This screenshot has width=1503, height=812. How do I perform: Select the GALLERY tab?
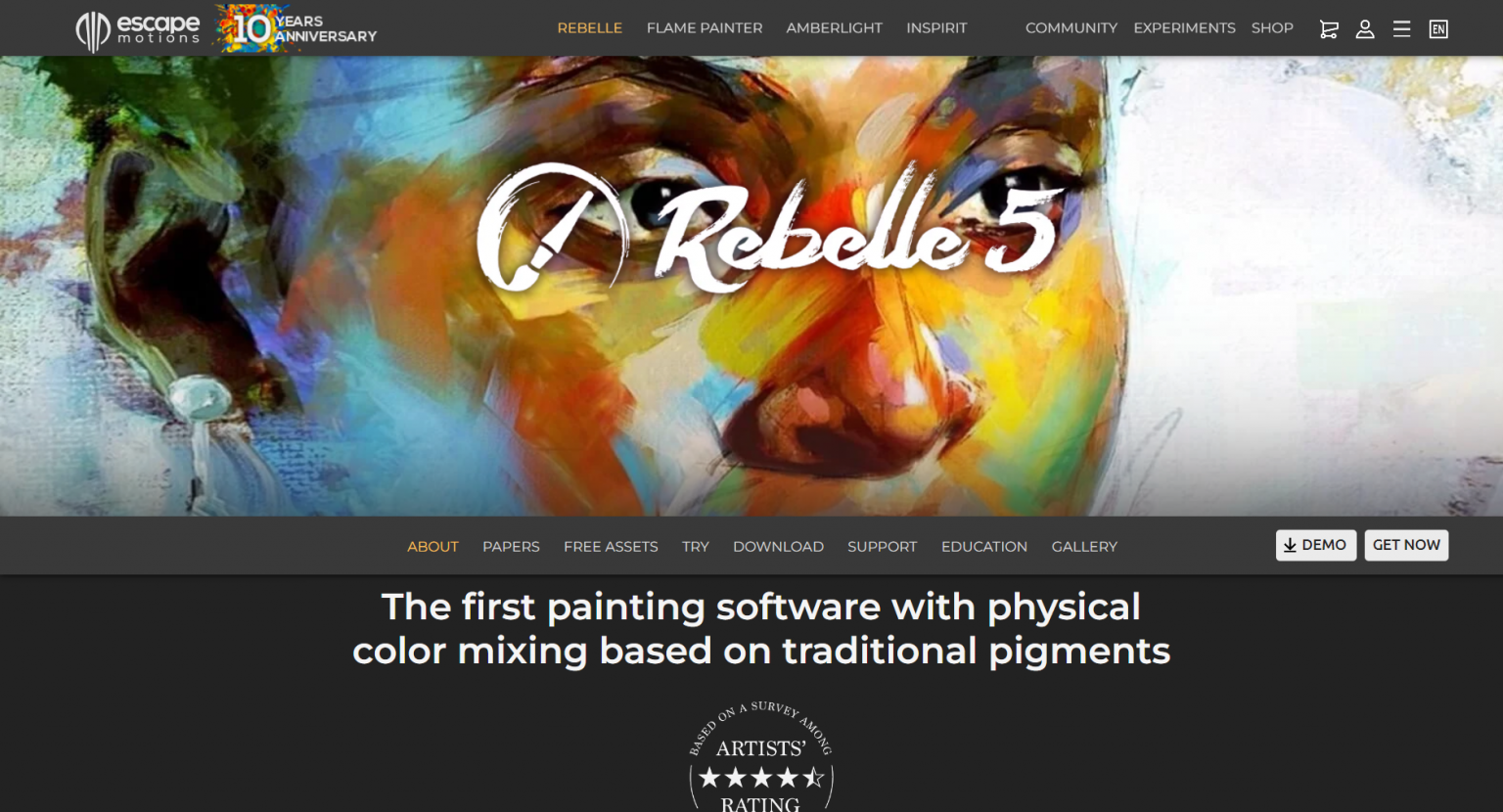tap(1084, 547)
